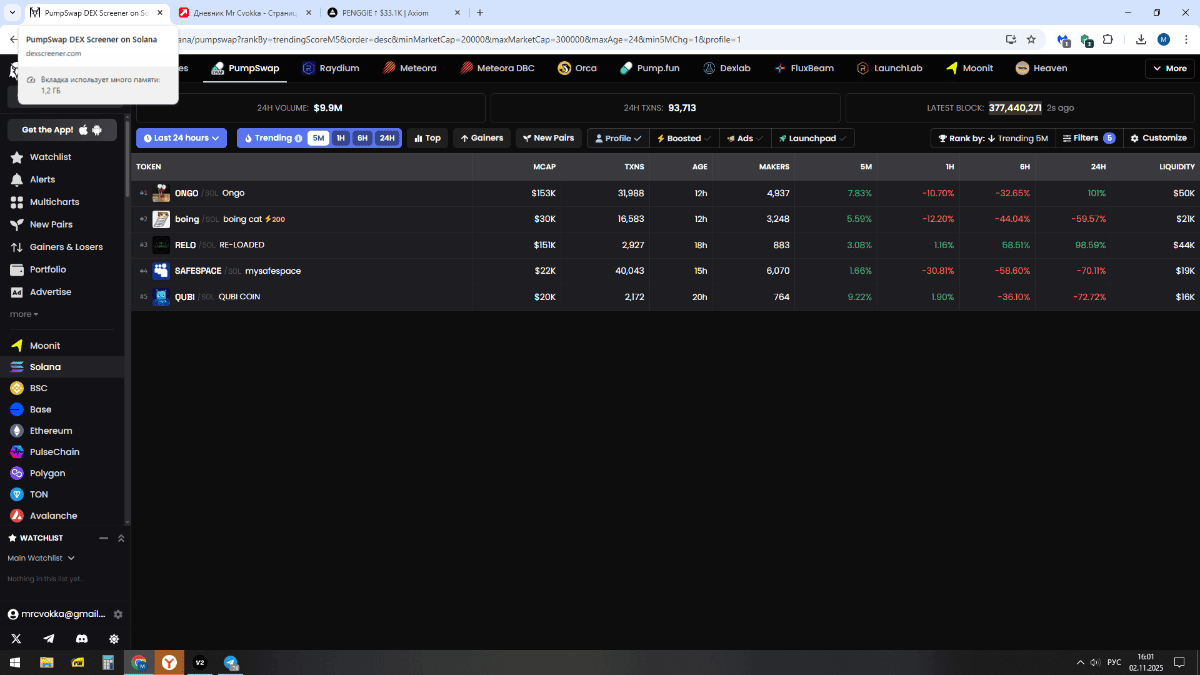The width and height of the screenshot is (1200, 675).
Task: Click the Filters button
Action: [x=1088, y=138]
